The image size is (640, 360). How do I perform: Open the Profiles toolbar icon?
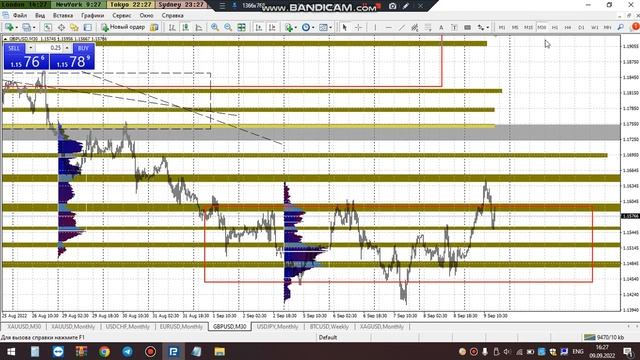point(27,27)
